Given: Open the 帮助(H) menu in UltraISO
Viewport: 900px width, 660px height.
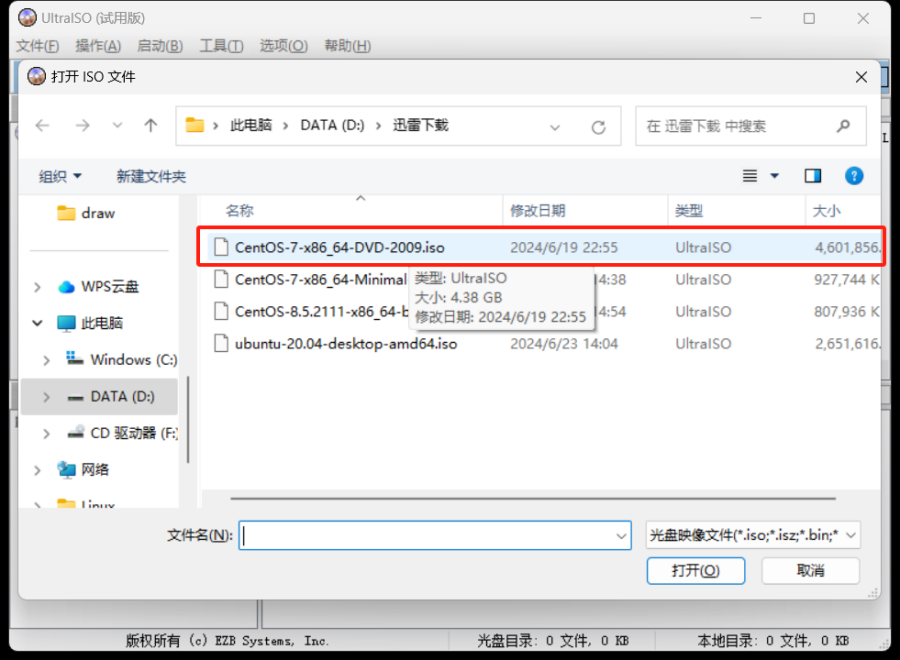Looking at the screenshot, I should tap(348, 46).
